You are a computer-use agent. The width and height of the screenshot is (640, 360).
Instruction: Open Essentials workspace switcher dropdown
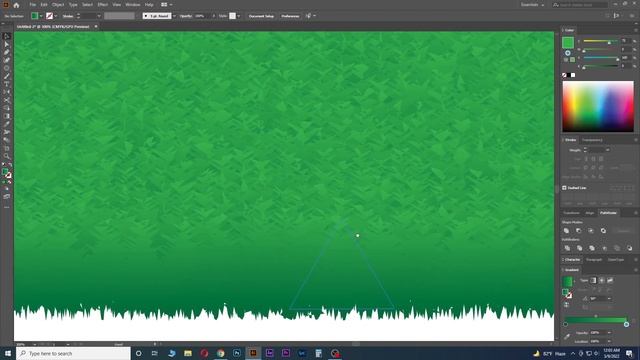click(x=532, y=5)
